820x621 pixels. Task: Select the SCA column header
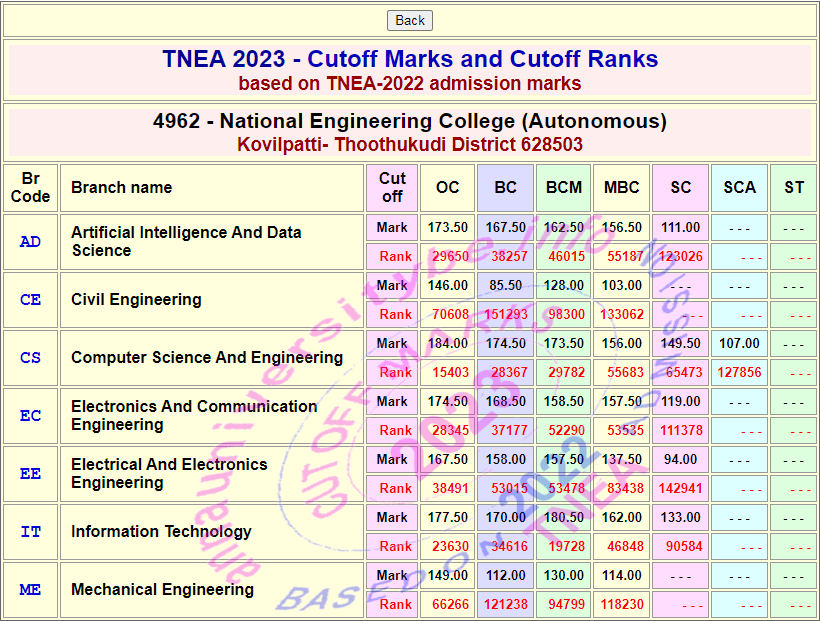[739, 188]
